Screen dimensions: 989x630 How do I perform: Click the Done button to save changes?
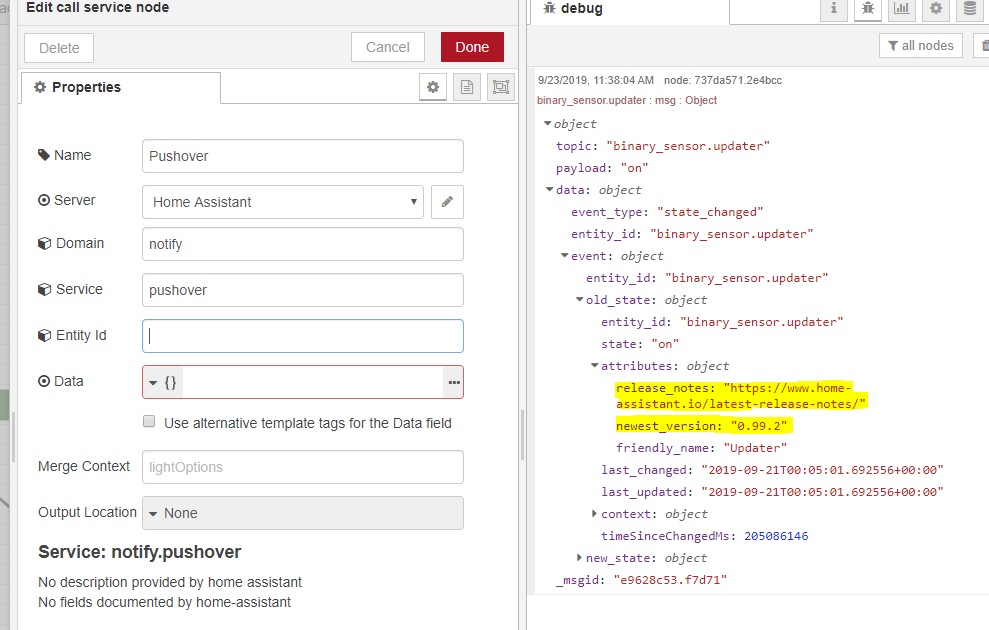click(472, 47)
